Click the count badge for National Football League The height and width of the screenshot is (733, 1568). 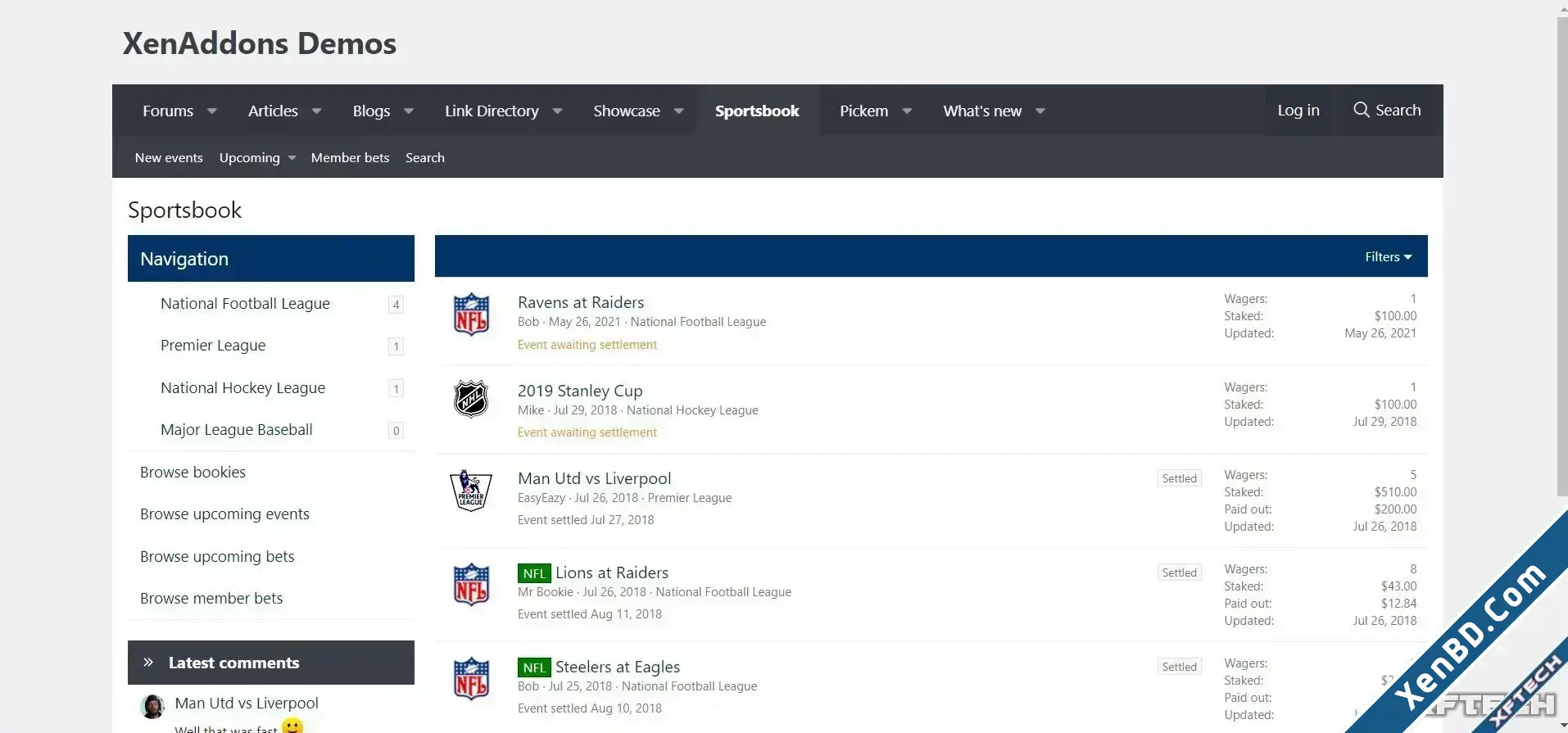click(x=396, y=305)
